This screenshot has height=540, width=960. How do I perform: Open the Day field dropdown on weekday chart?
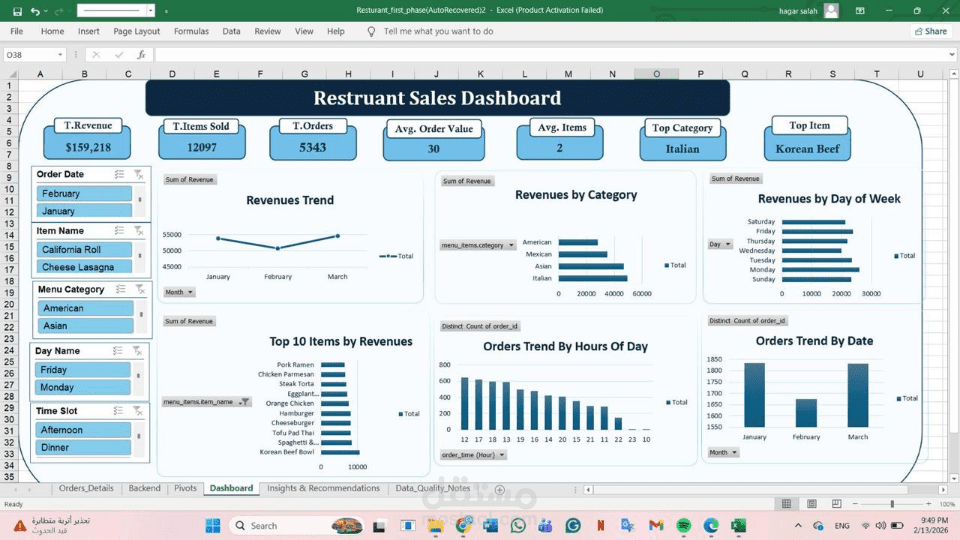720,244
